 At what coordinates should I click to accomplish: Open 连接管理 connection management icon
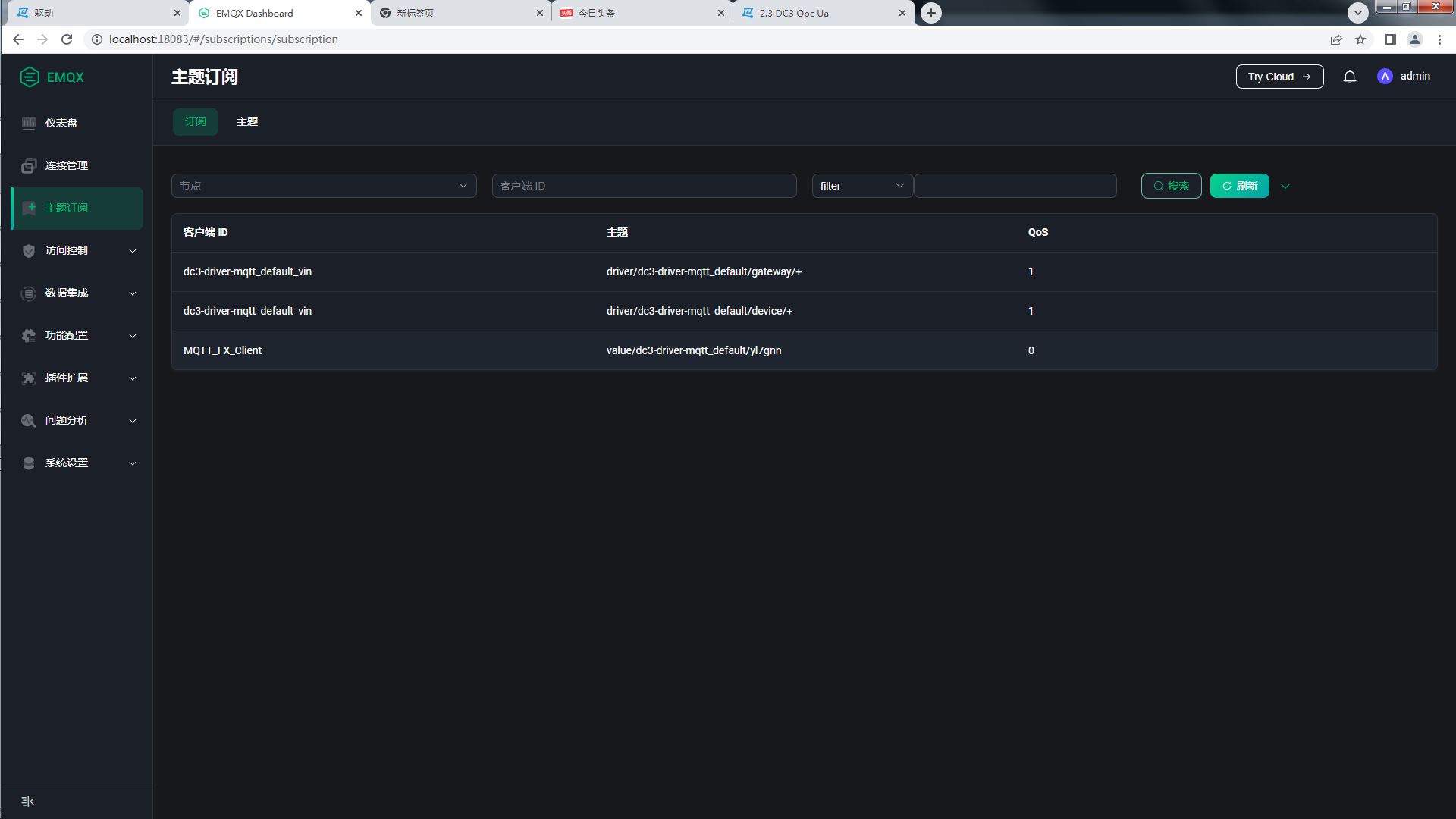pyautogui.click(x=29, y=165)
